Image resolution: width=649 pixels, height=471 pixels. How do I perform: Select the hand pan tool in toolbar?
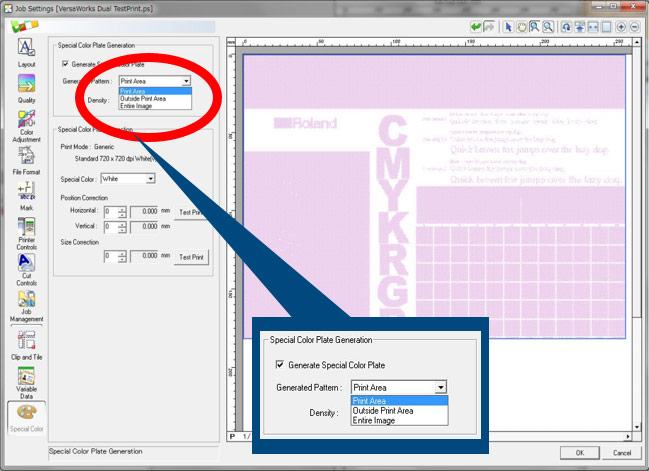tap(520, 27)
